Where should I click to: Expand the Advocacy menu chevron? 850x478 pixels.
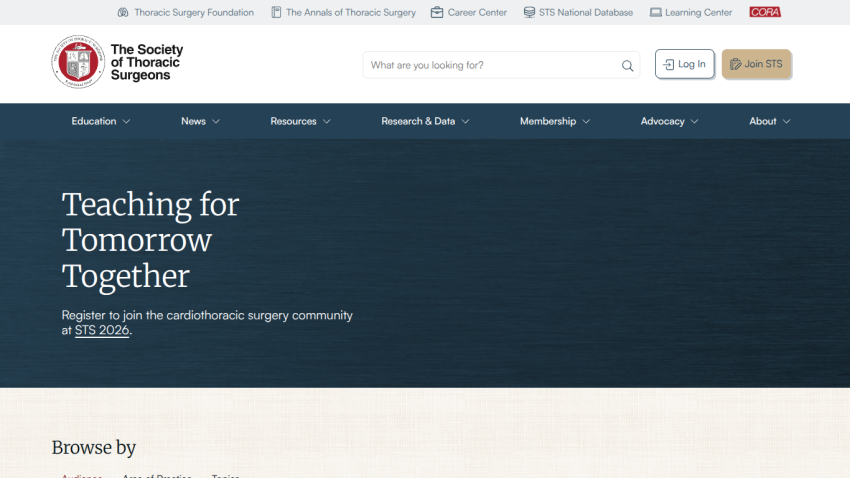tap(694, 121)
